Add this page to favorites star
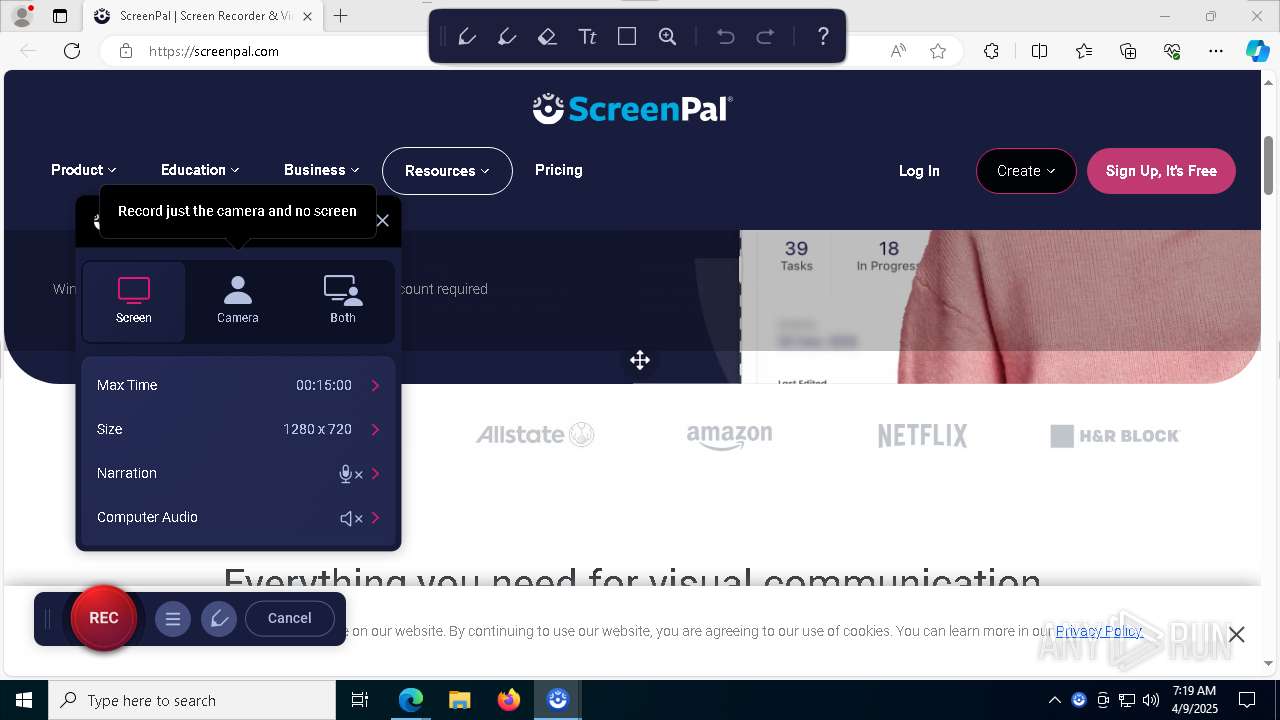 [x=938, y=51]
